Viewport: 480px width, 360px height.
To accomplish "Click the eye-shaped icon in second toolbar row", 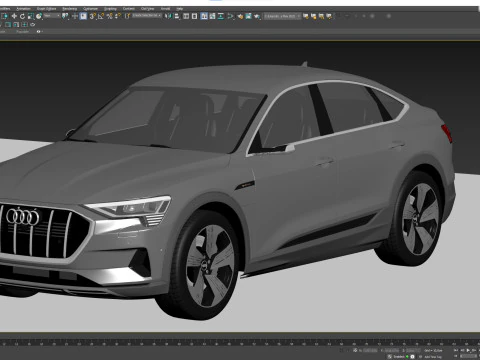I will (32, 25).
